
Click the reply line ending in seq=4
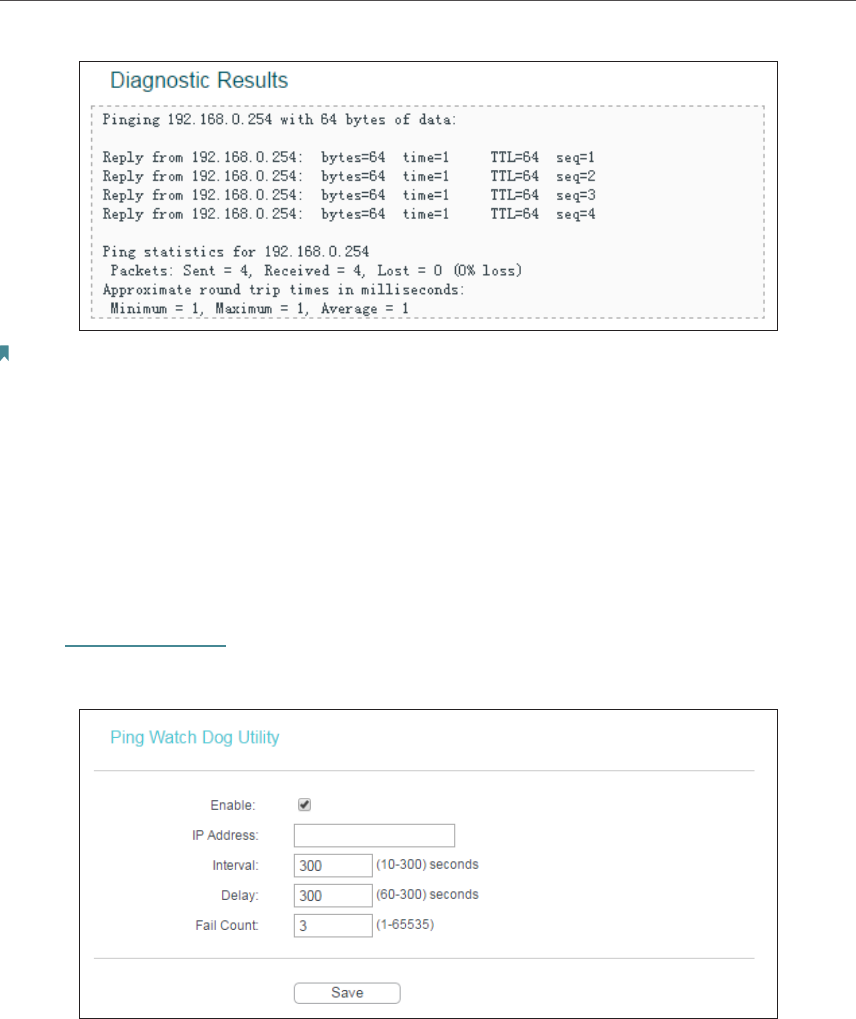click(348, 214)
